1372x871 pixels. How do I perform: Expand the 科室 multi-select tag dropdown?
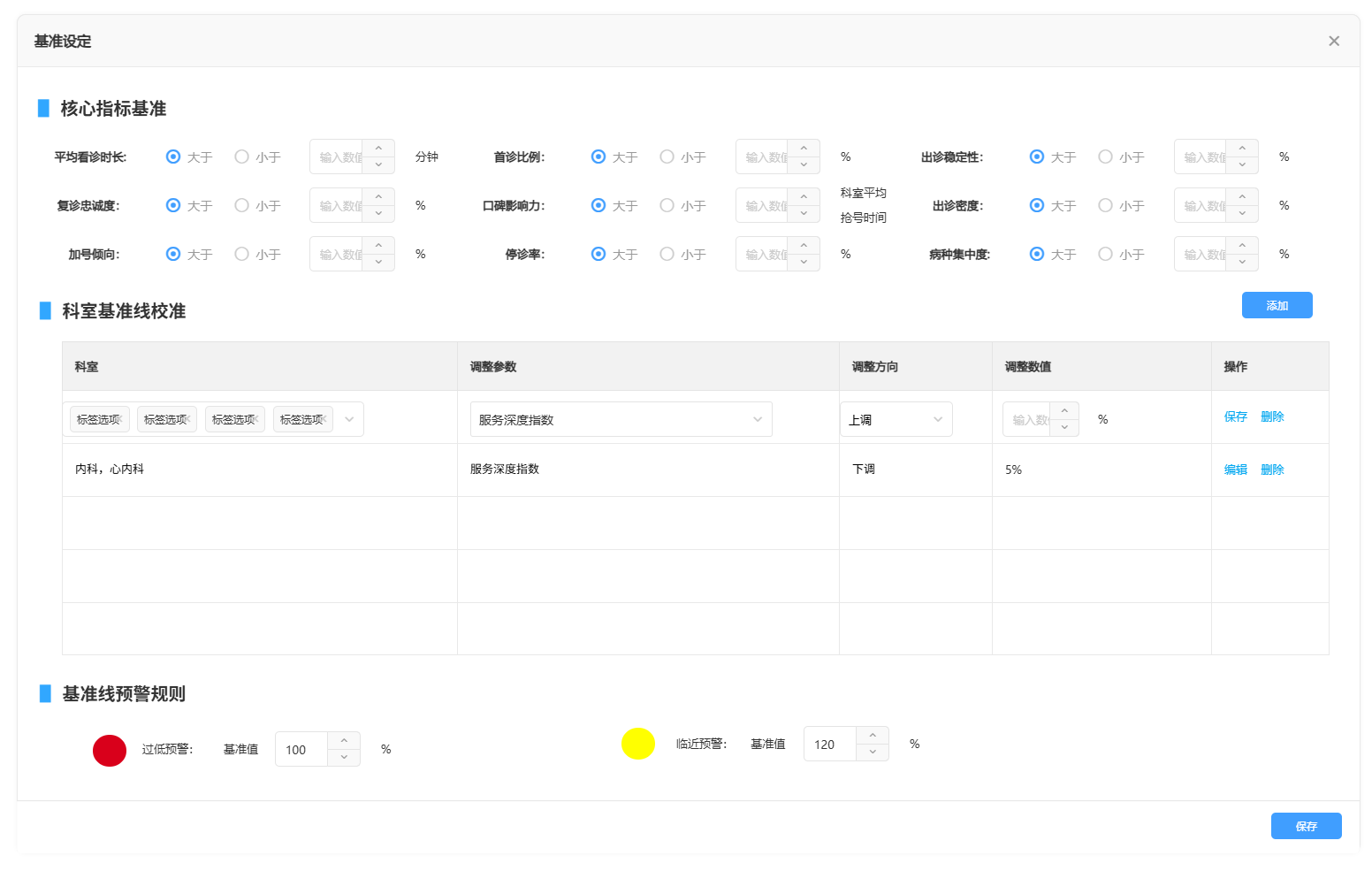[x=349, y=419]
